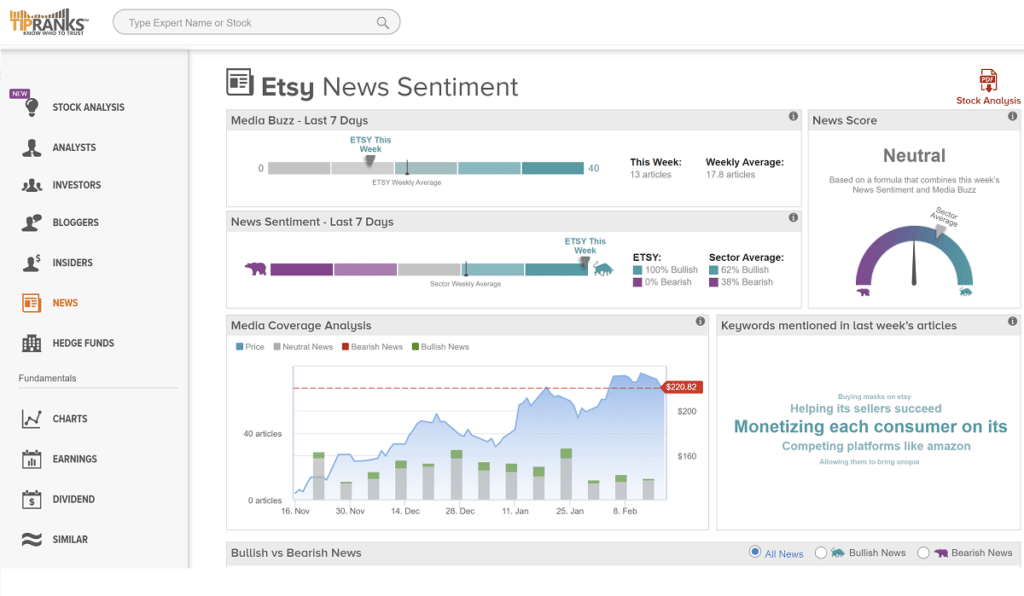This screenshot has height=596, width=1024.
Task: Click keyword Allowing them to bring unique
Action: pyautogui.click(x=869, y=462)
